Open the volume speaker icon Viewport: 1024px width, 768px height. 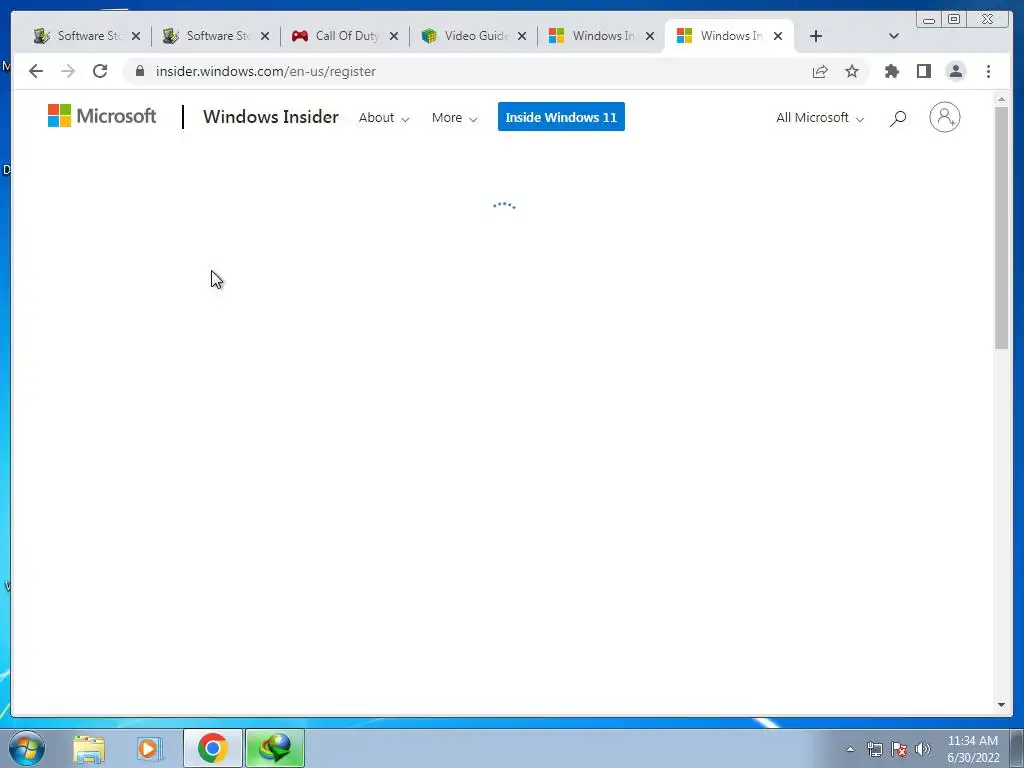(x=923, y=749)
